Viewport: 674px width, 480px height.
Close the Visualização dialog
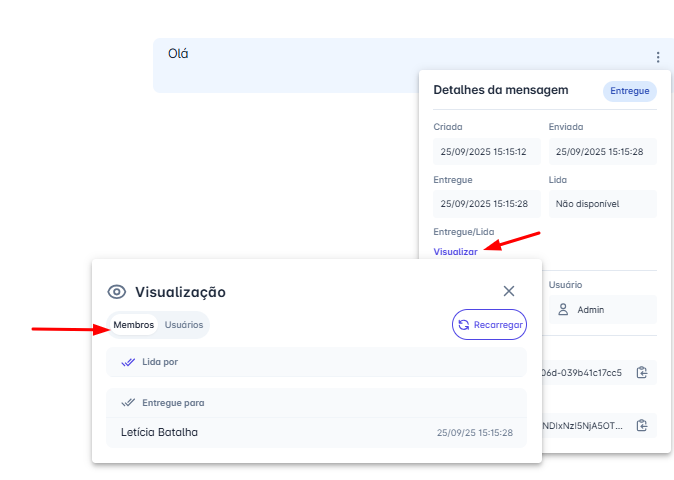click(x=509, y=291)
